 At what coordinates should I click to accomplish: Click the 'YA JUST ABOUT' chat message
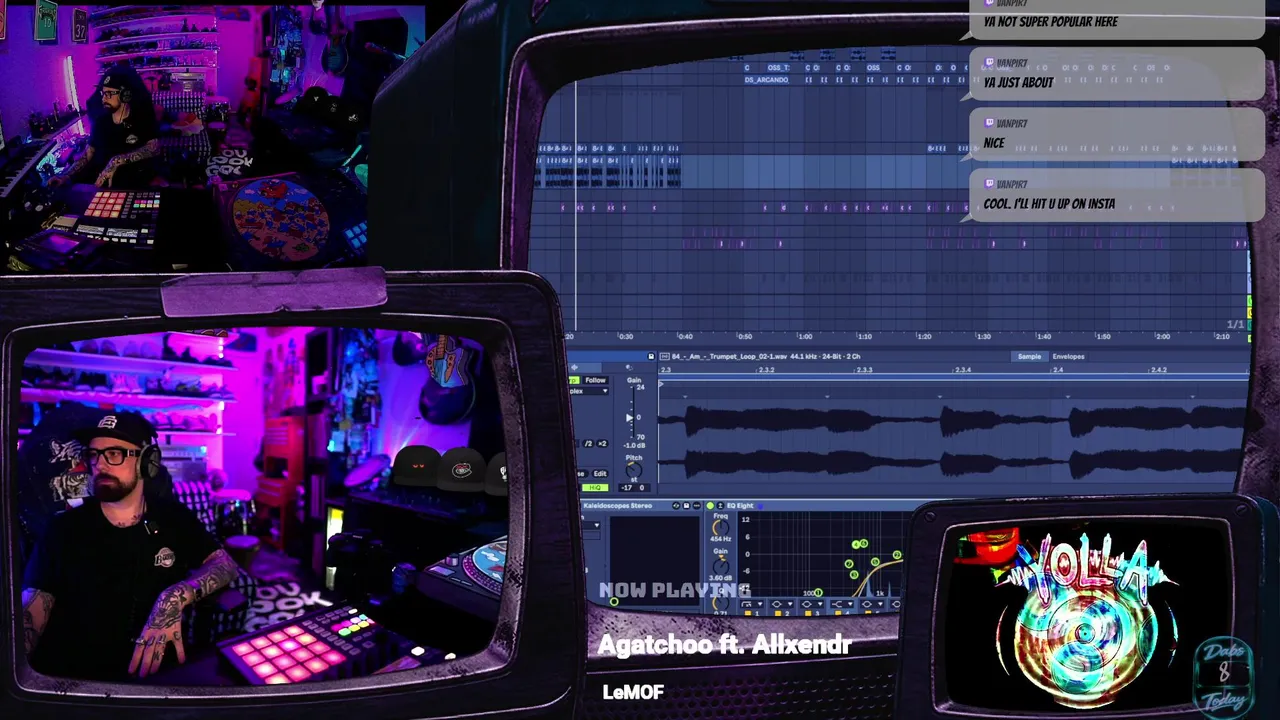click(x=1018, y=83)
